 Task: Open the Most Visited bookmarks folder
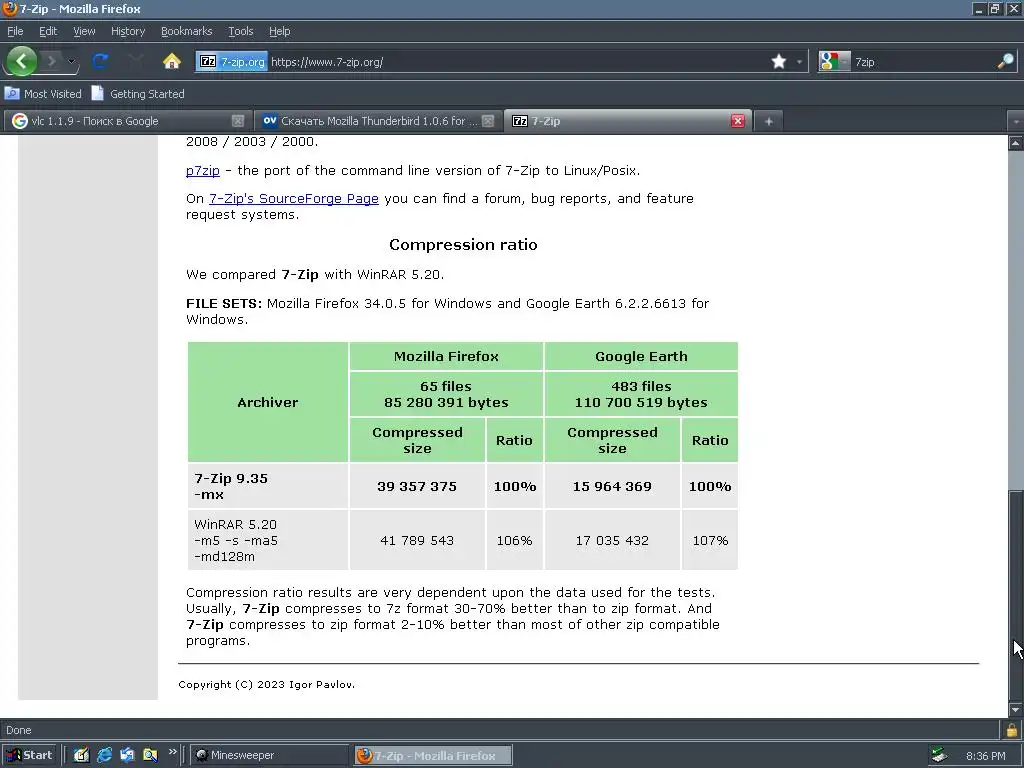tap(43, 93)
